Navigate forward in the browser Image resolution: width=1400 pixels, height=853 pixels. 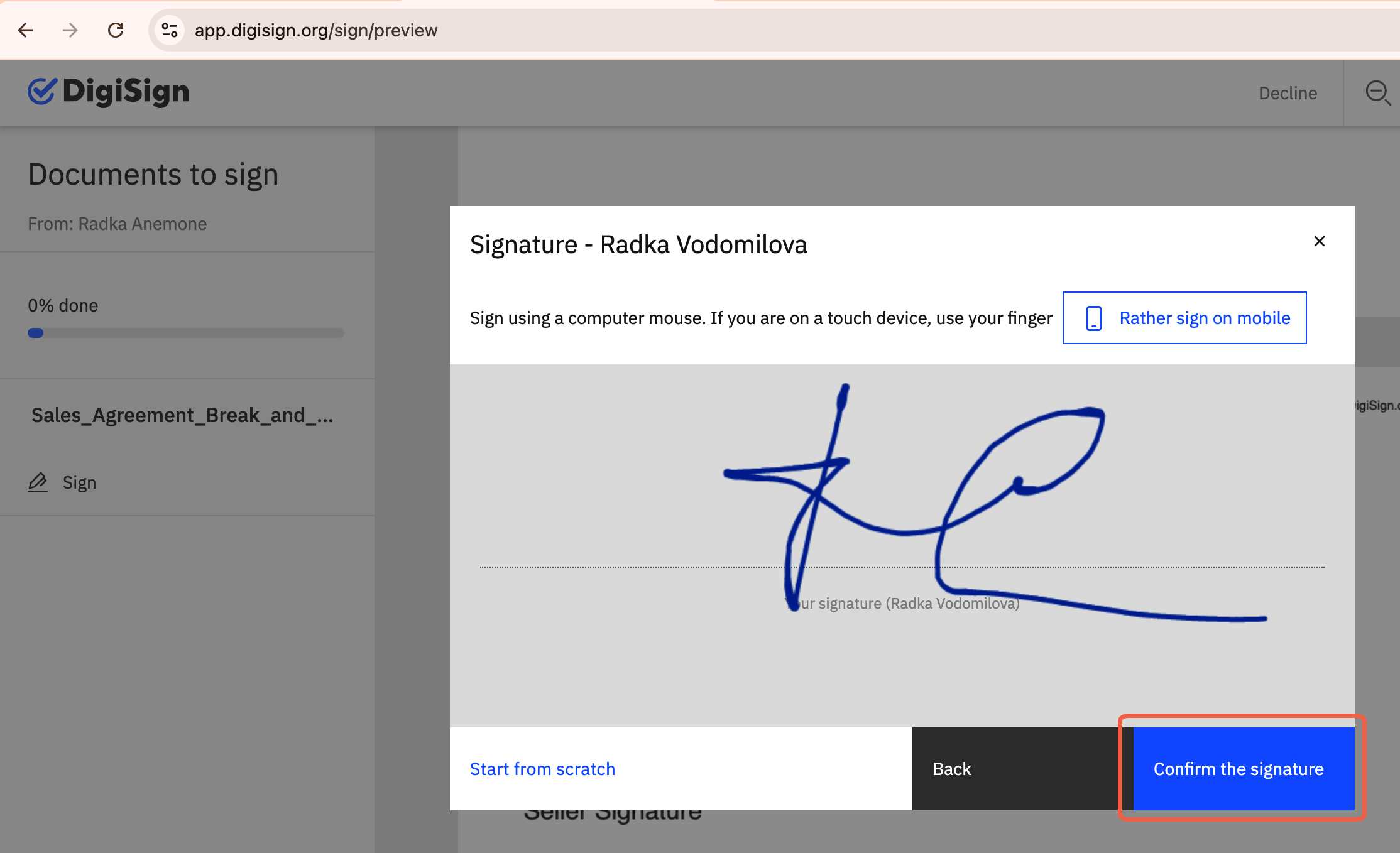(70, 30)
